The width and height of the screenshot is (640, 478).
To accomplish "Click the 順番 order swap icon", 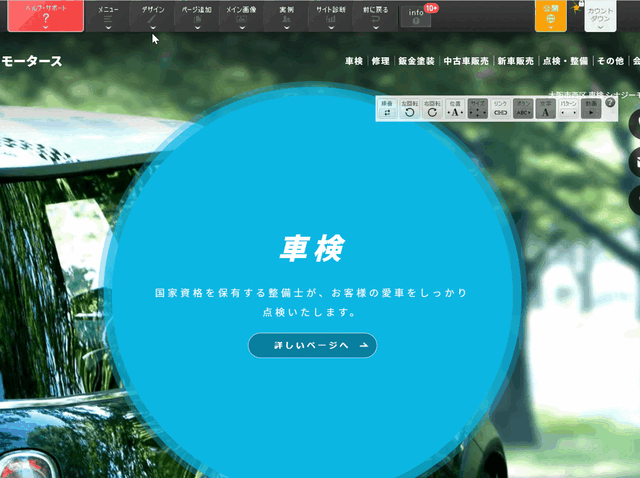I will (387, 109).
